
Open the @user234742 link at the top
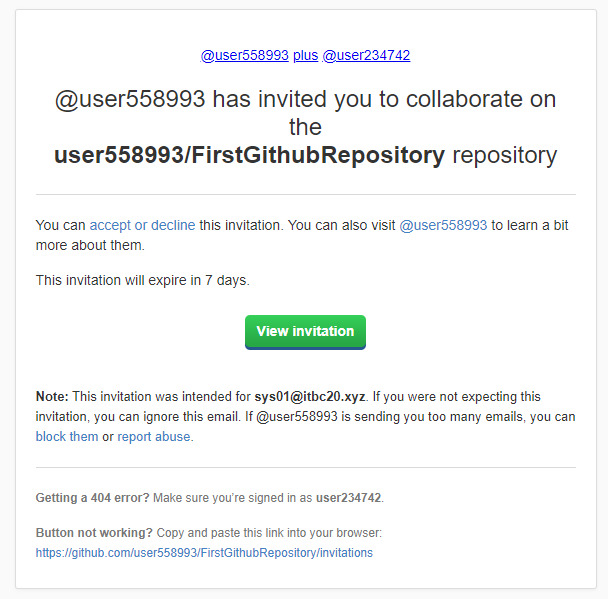coord(366,55)
